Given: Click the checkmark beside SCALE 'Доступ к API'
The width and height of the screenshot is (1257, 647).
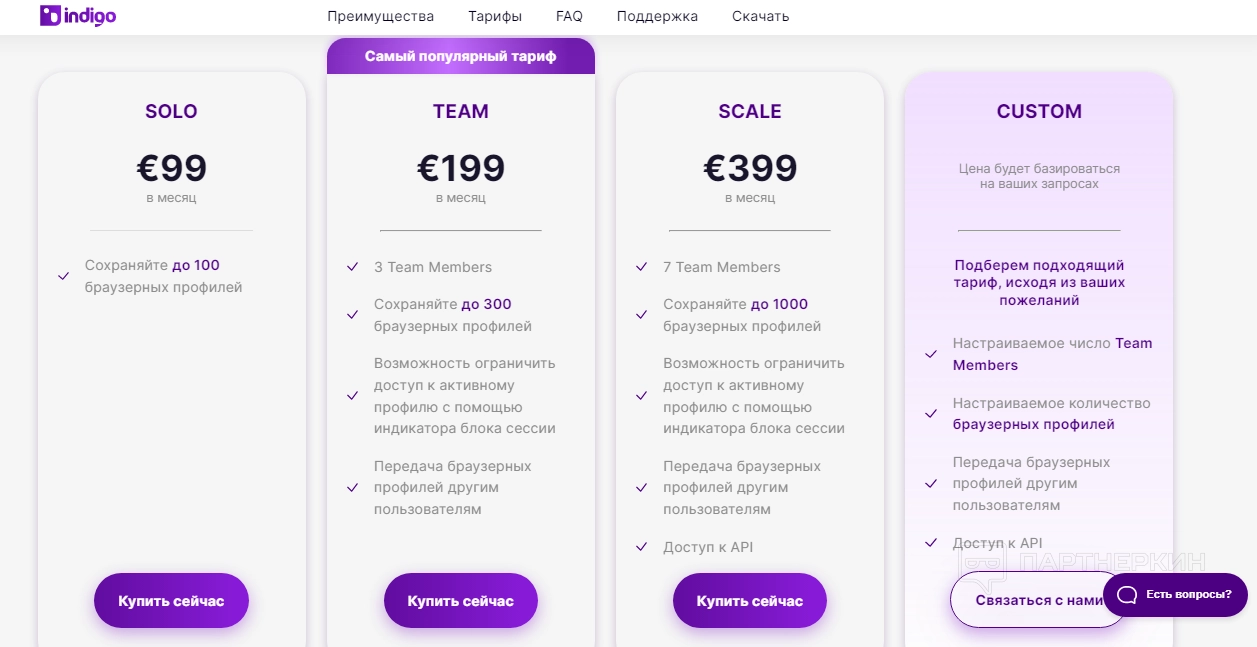Looking at the screenshot, I should (641, 547).
